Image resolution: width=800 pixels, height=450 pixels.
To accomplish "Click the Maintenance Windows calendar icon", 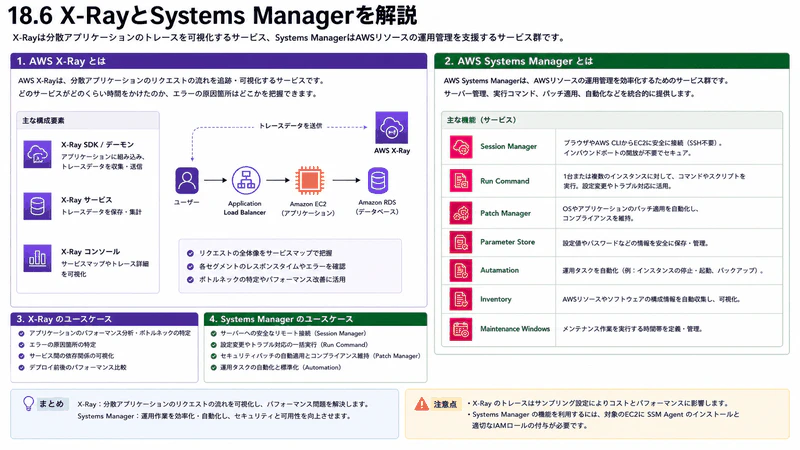I will (x=461, y=329).
